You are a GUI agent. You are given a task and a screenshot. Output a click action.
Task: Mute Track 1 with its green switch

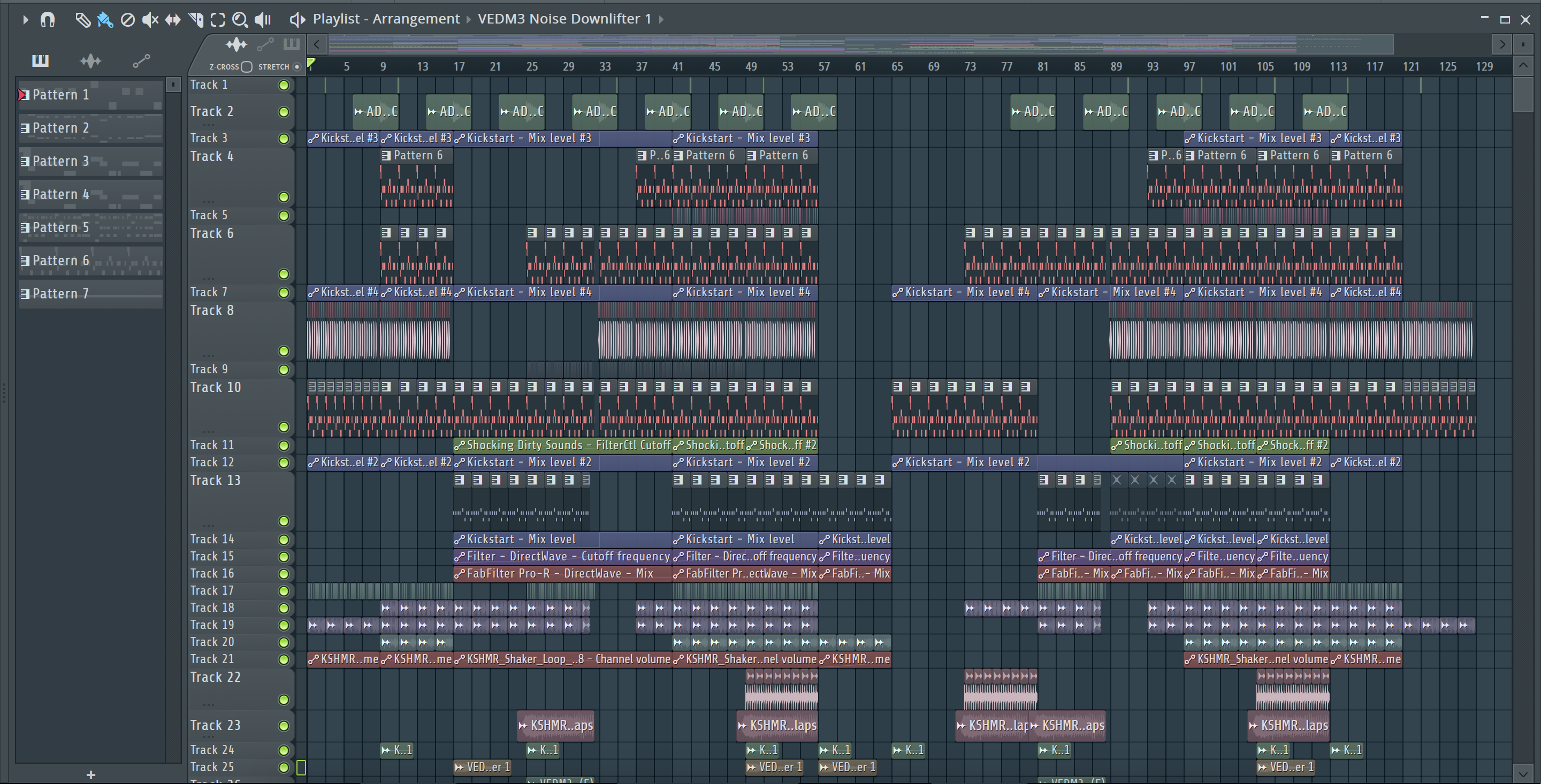click(x=284, y=86)
